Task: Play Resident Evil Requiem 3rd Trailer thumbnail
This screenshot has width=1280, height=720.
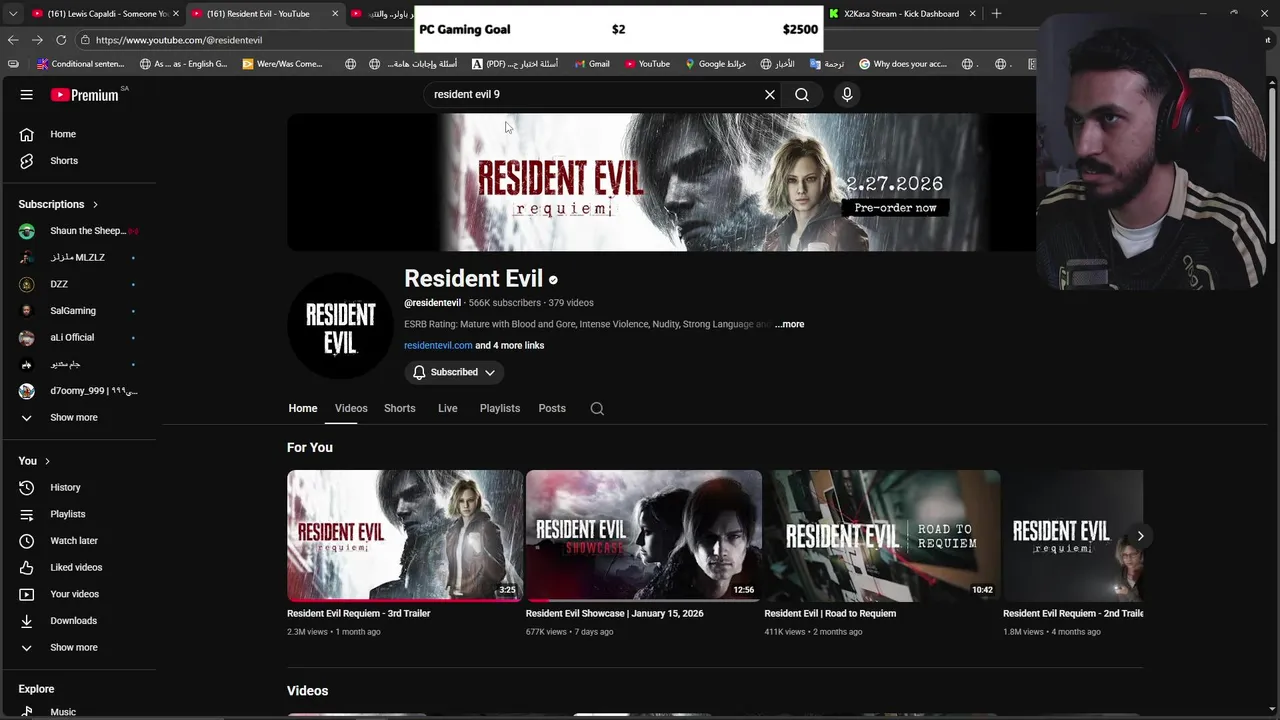Action: 405,535
